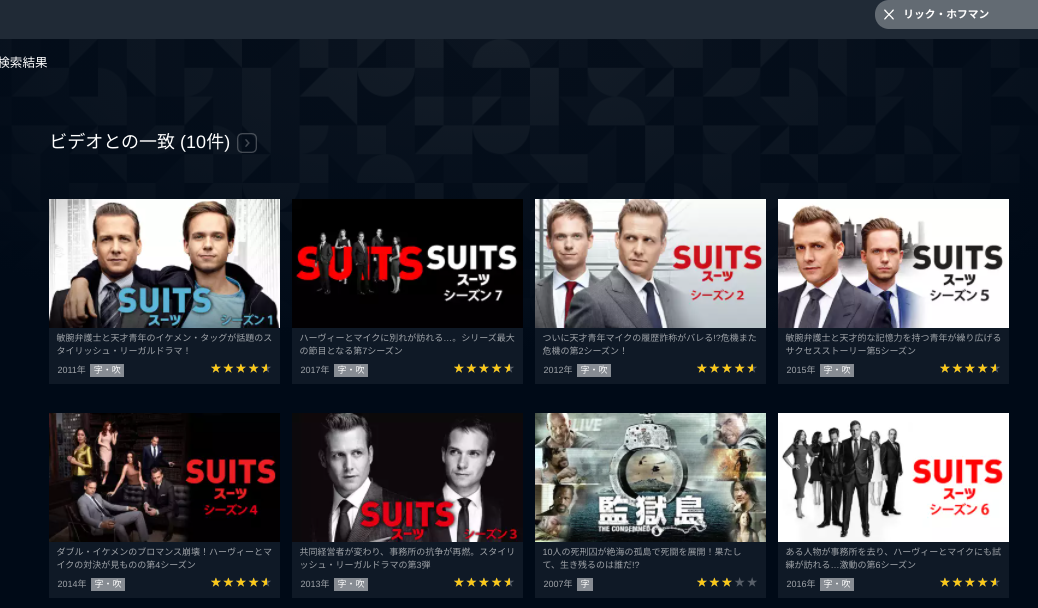
Task: Clear the リック・ホフマン search with X icon
Action: [x=889, y=15]
